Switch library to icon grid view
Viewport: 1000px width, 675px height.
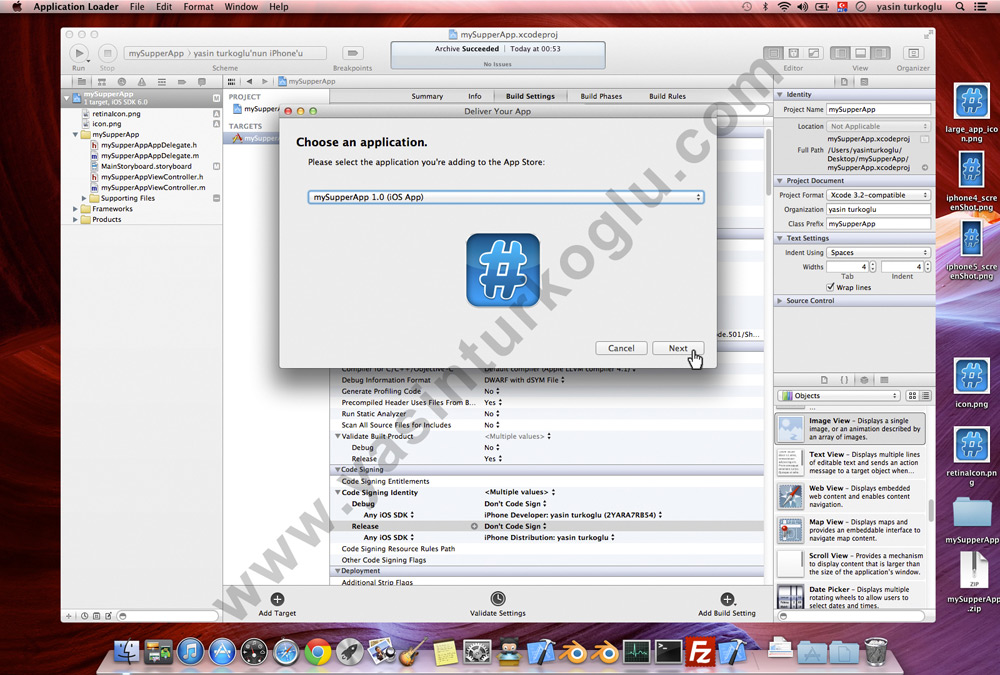tap(912, 396)
